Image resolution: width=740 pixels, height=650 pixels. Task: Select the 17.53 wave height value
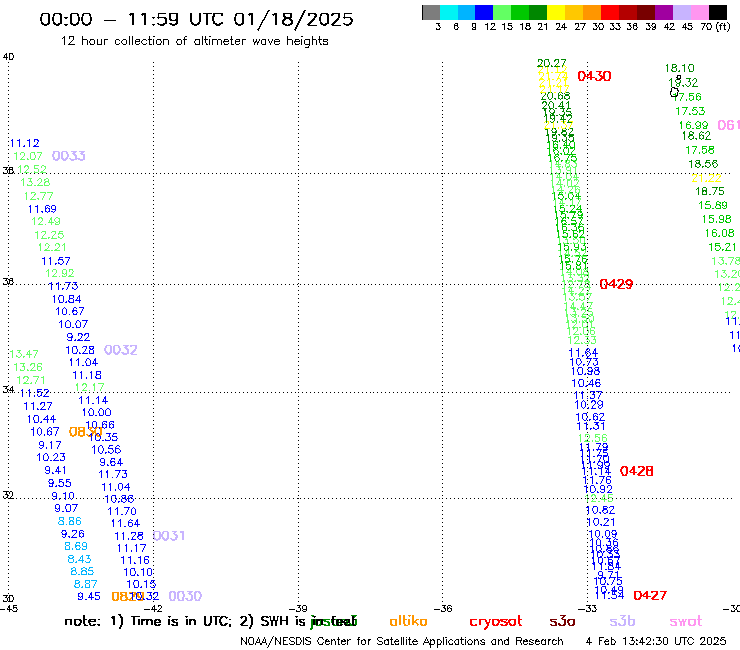[690, 111]
